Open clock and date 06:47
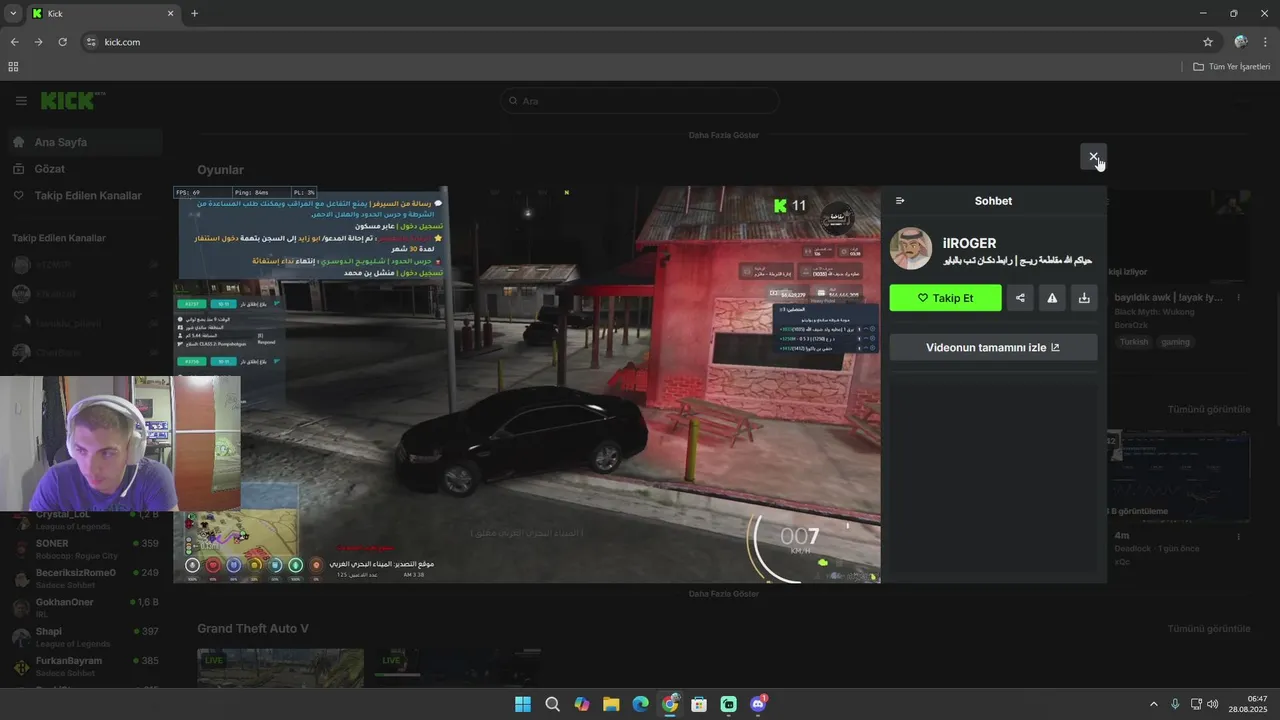The image size is (1280, 720). click(x=1248, y=704)
